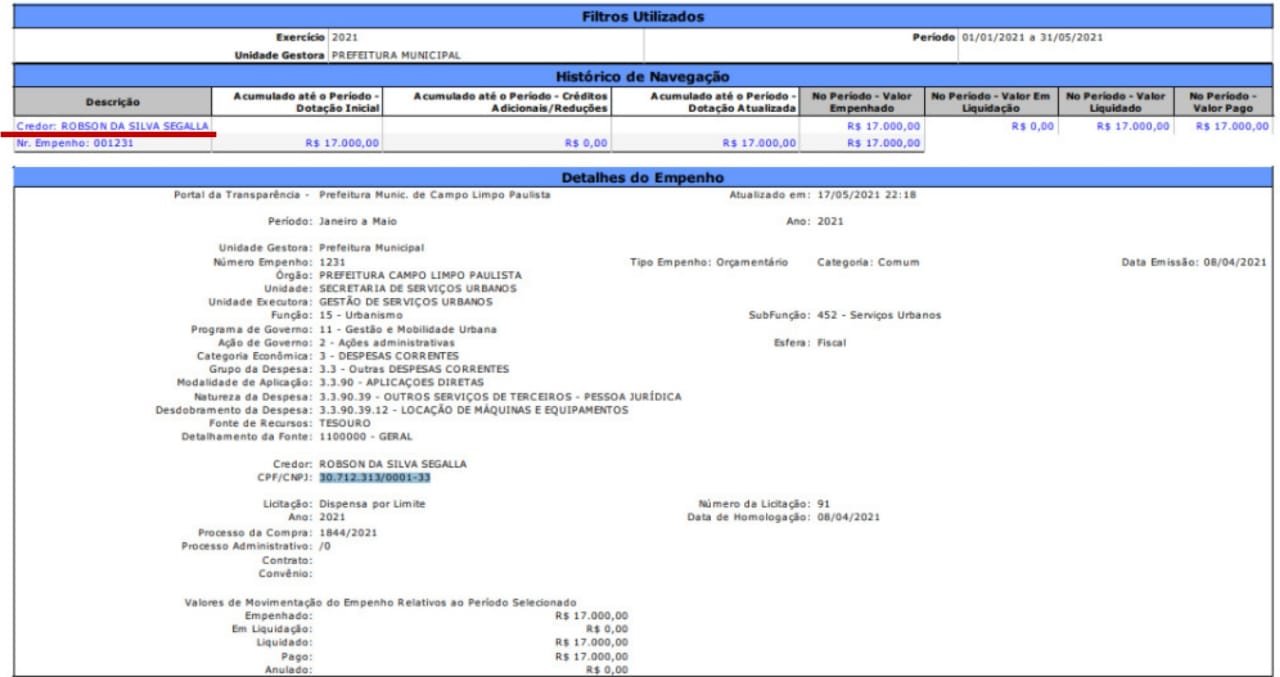
Task: Click the Dotação Inicial amount in Empenho row
Action: click(x=342, y=143)
